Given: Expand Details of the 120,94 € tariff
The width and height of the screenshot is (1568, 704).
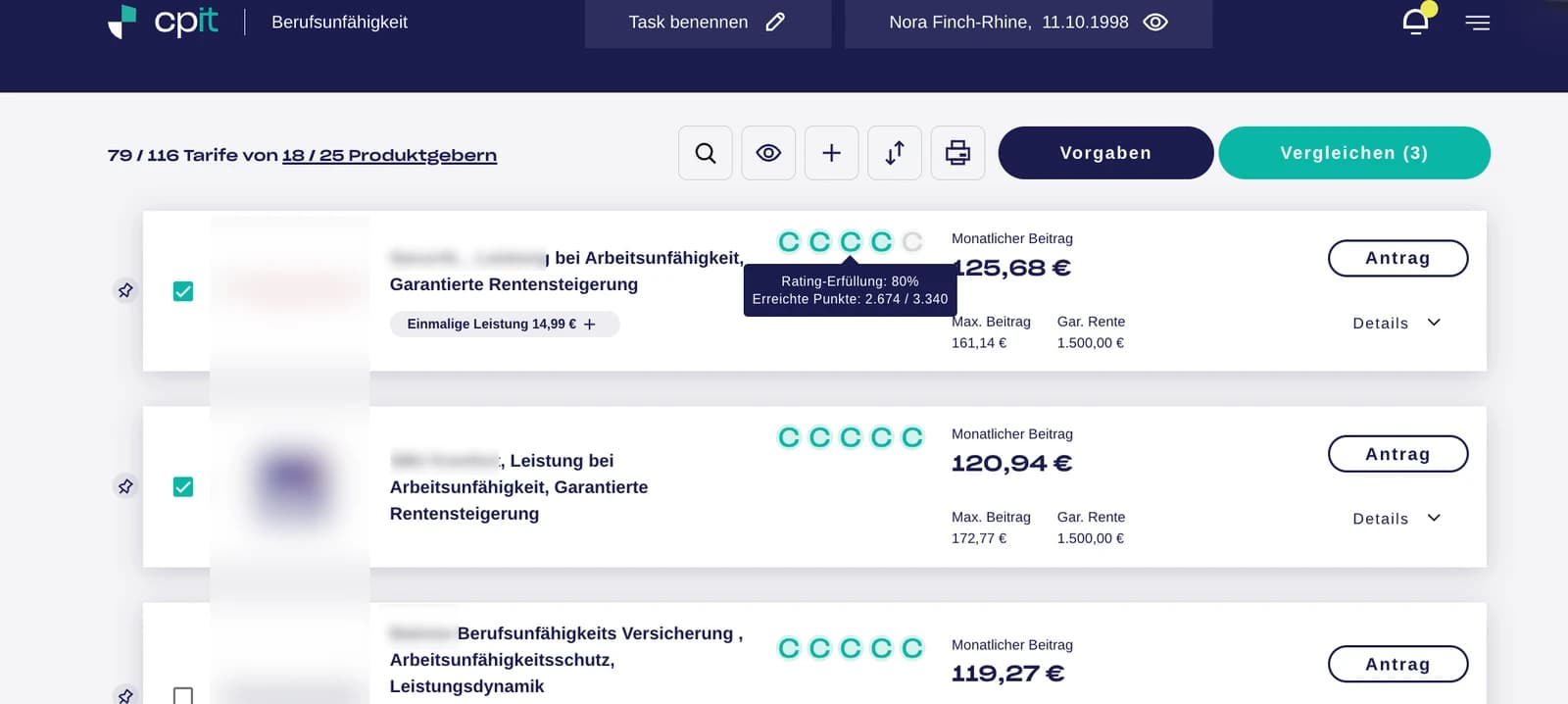Looking at the screenshot, I should pyautogui.click(x=1396, y=518).
